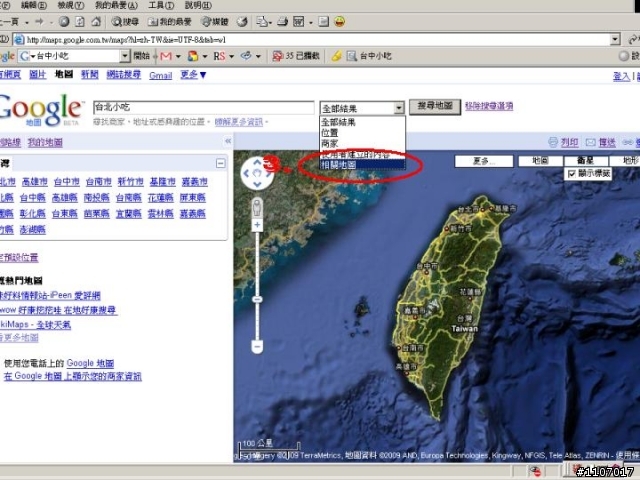Click the browser forward arrow

[39, 21]
